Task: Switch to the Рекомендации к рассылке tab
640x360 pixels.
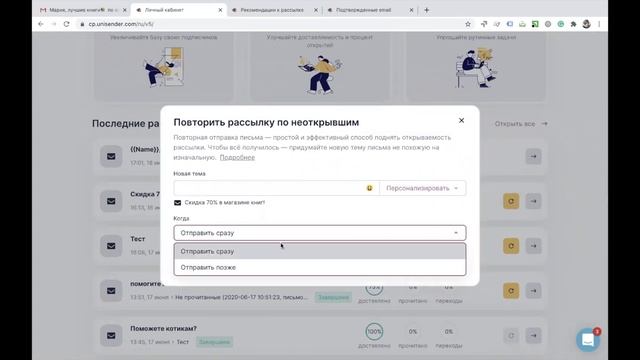Action: [x=274, y=10]
